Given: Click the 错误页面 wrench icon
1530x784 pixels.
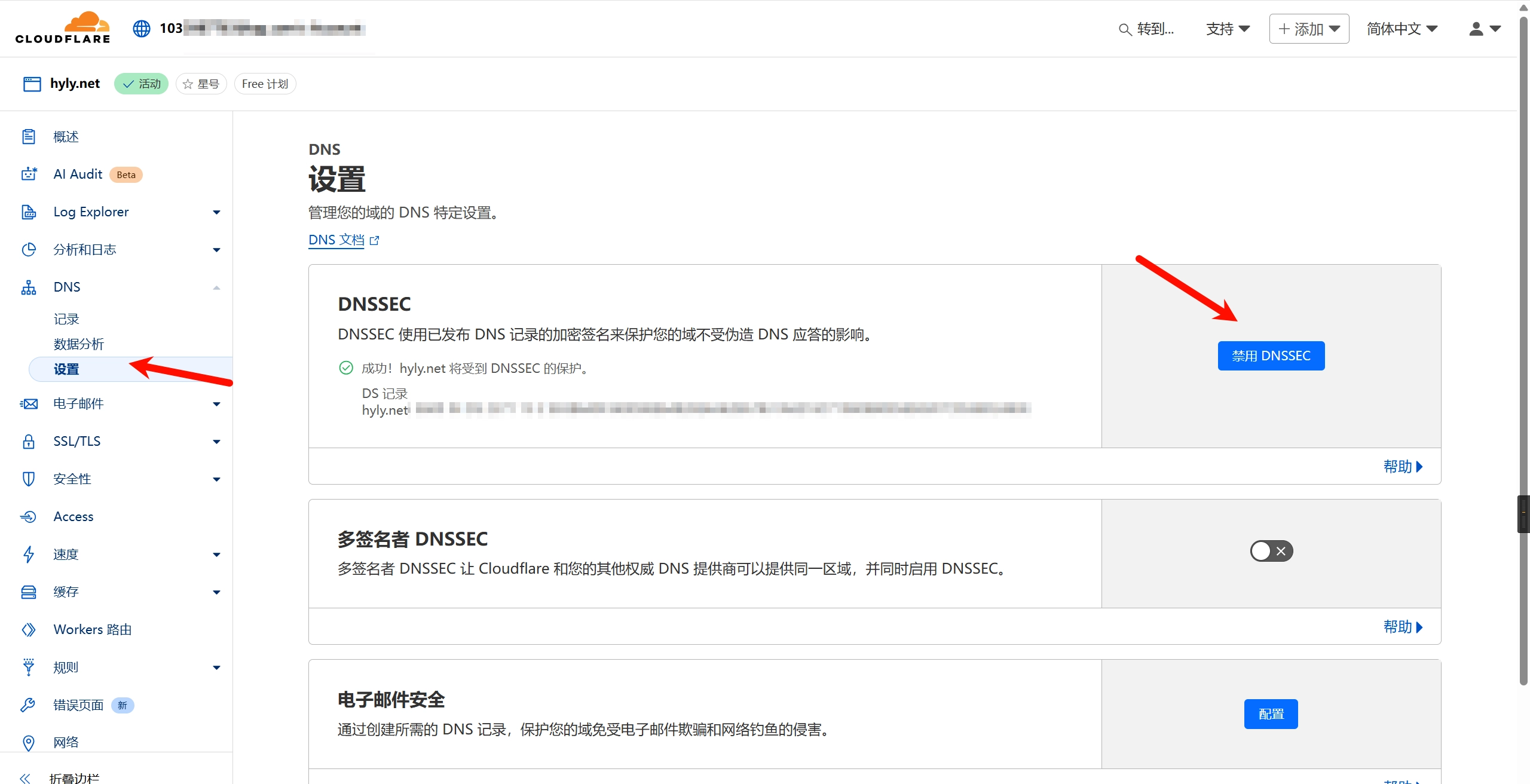Looking at the screenshot, I should [29, 705].
